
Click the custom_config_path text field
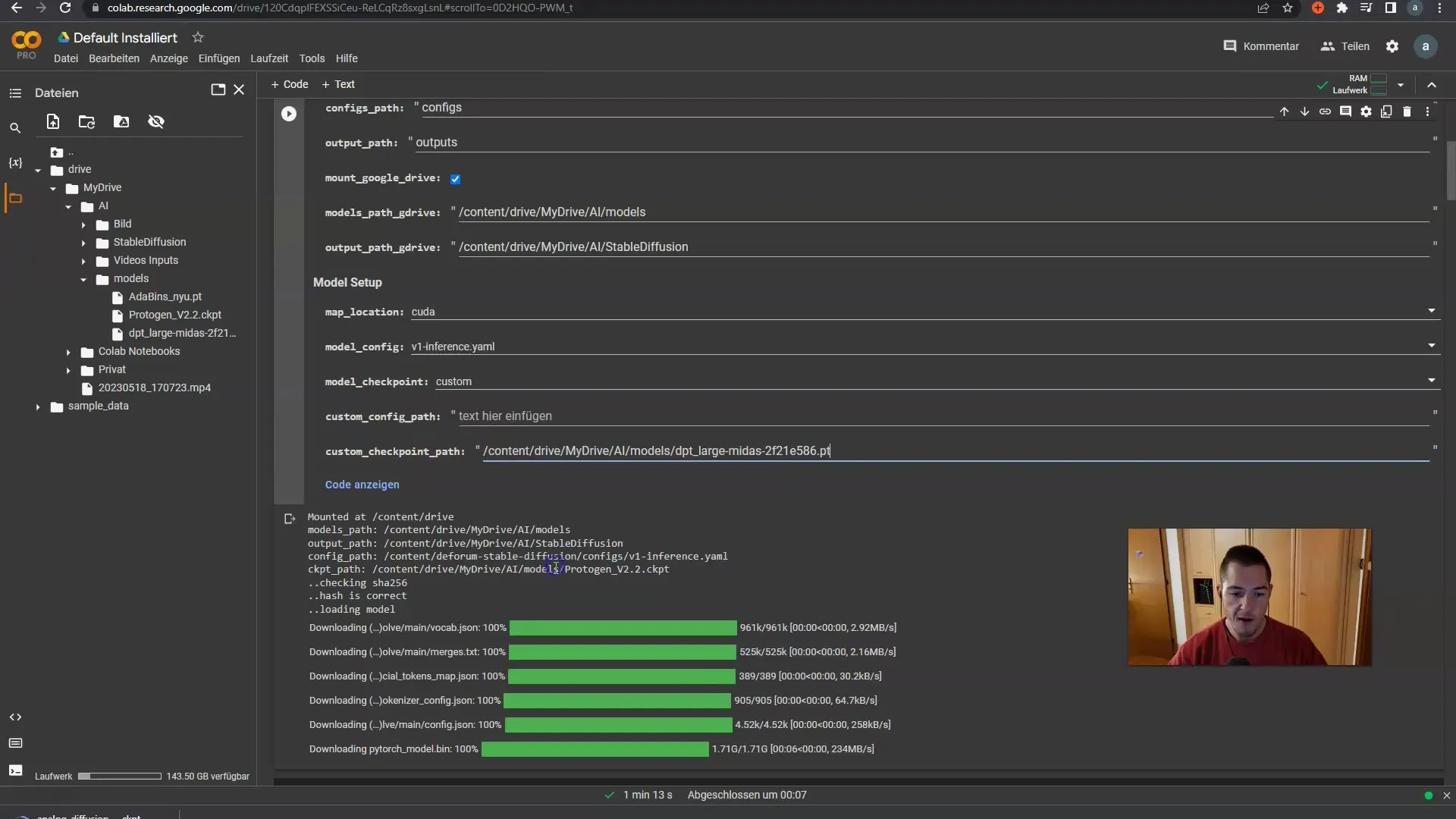943,416
